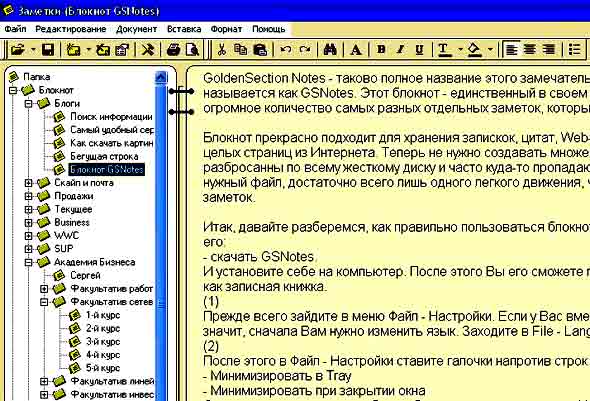Apply the highlight fill color button
The height and width of the screenshot is (401, 590).
(x=474, y=50)
